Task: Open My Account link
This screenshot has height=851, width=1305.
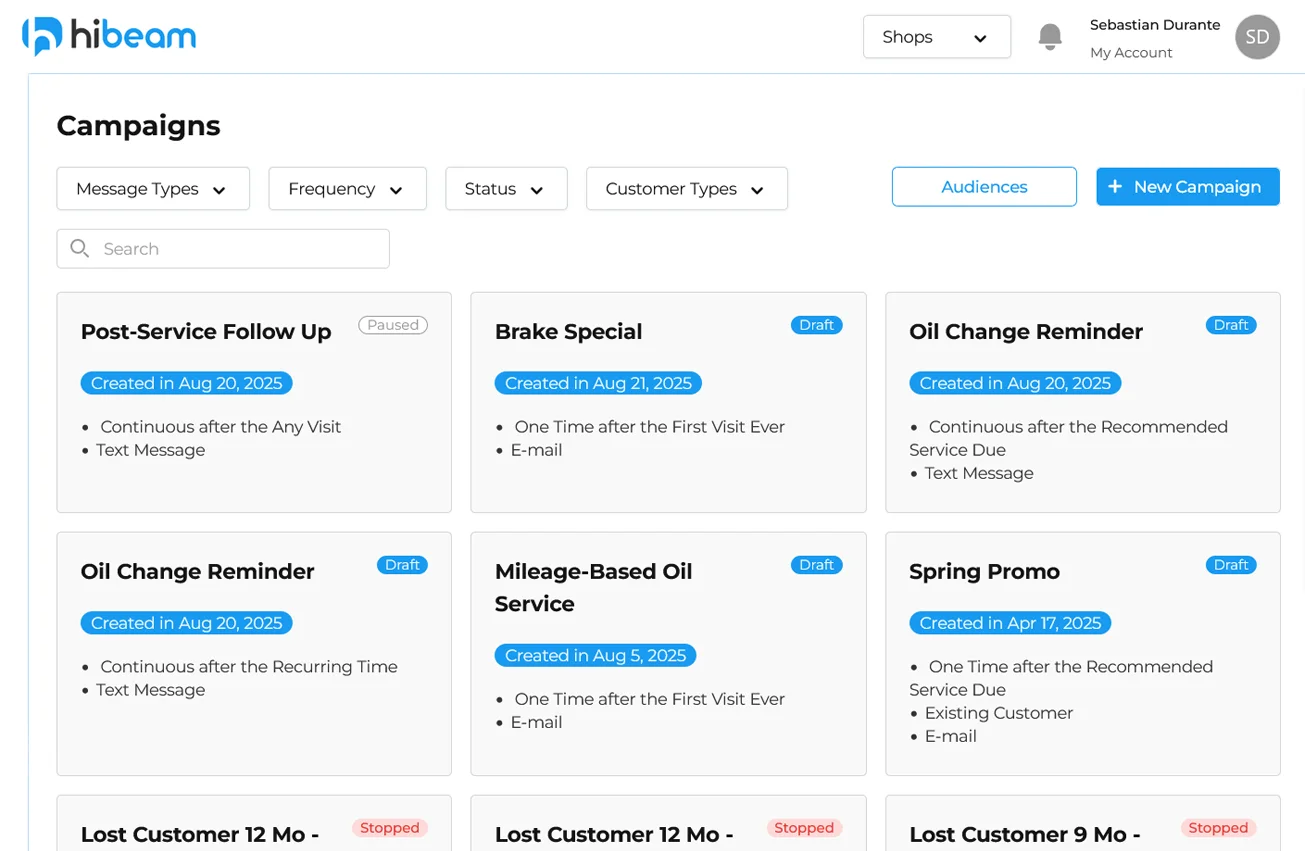Action: click(1131, 53)
